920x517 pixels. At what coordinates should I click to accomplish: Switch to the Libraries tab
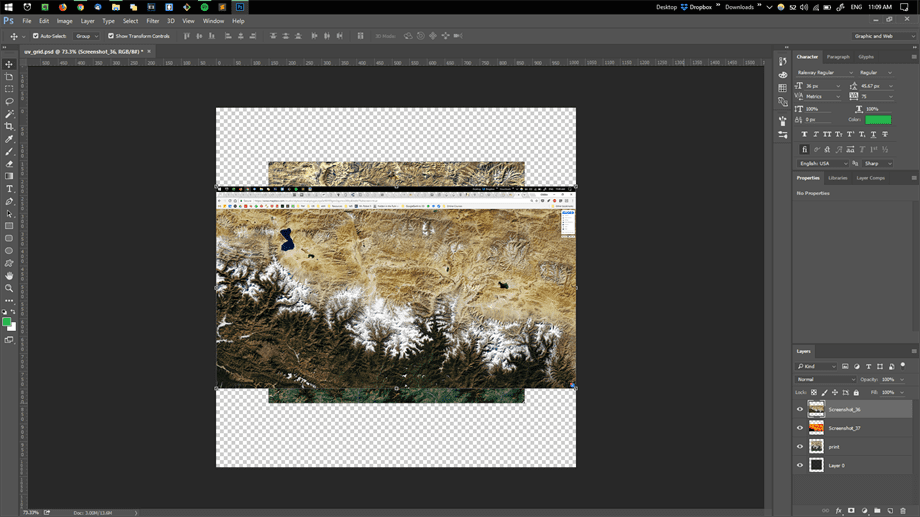[837, 178]
